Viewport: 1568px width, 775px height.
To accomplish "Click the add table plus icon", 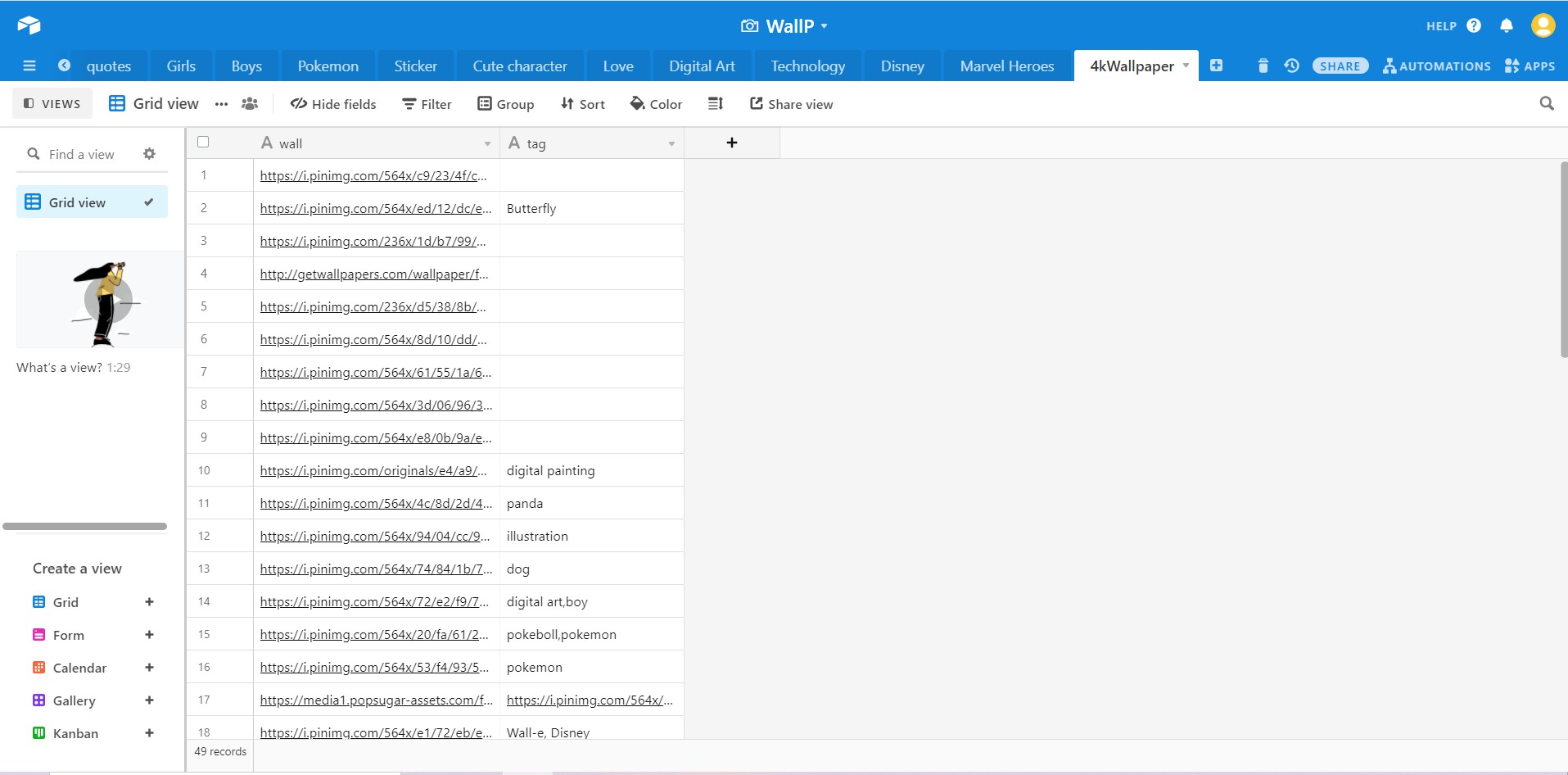I will 1216,66.
